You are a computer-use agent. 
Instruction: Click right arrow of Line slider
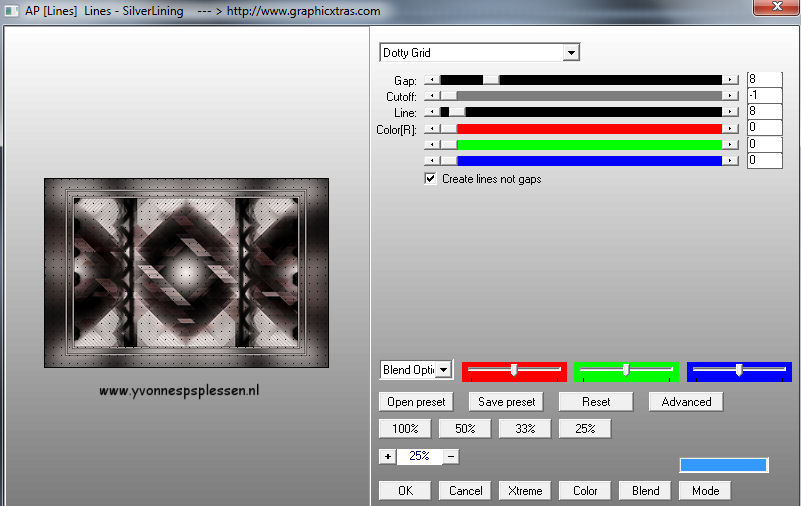(x=731, y=112)
